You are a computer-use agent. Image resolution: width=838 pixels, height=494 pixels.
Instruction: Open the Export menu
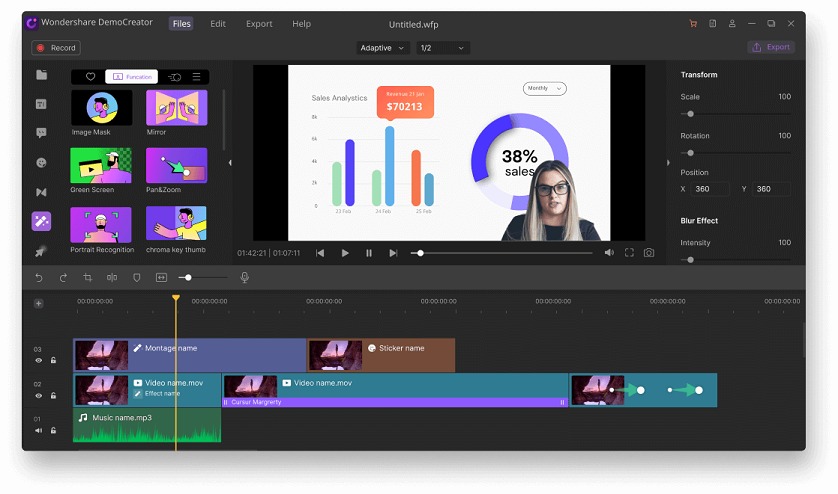259,24
